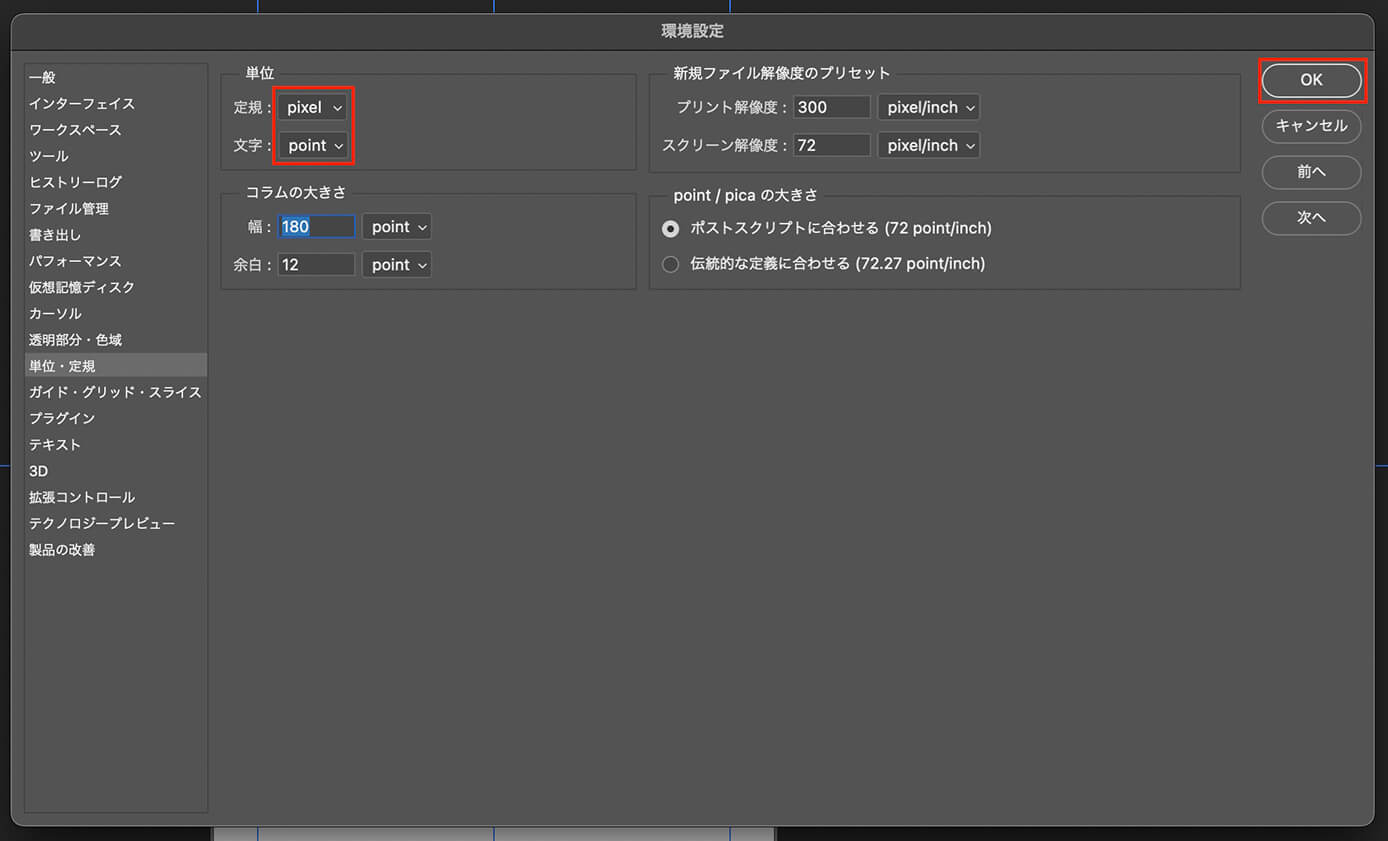The height and width of the screenshot is (841, 1388).
Task: Go to previous section with 前へ
Action: pyautogui.click(x=1311, y=172)
